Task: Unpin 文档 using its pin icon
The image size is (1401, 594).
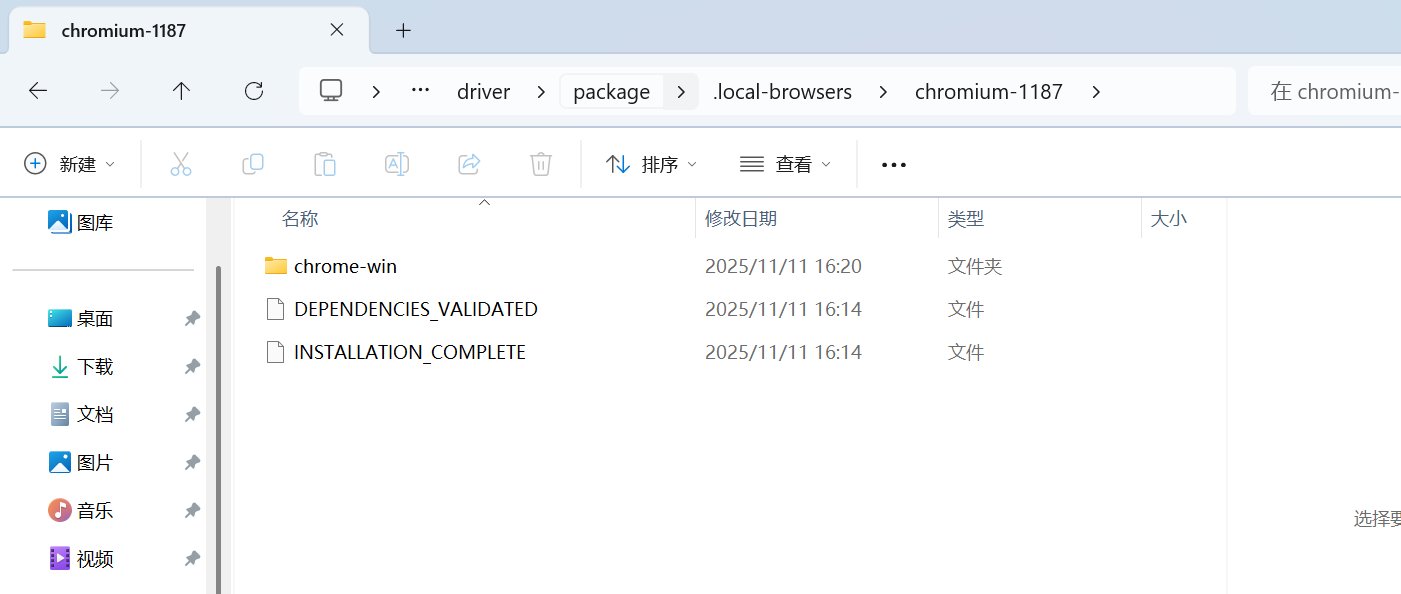Action: pyautogui.click(x=192, y=414)
